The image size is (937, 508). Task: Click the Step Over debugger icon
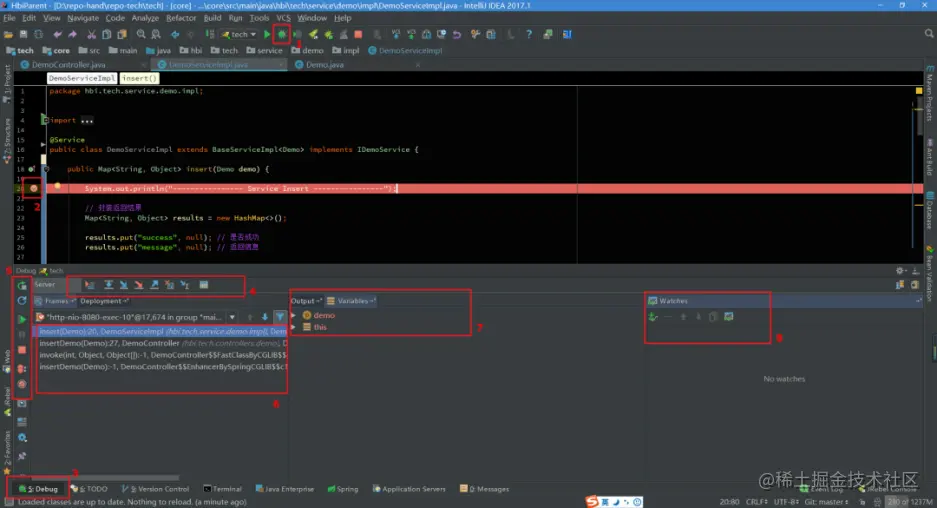click(109, 285)
